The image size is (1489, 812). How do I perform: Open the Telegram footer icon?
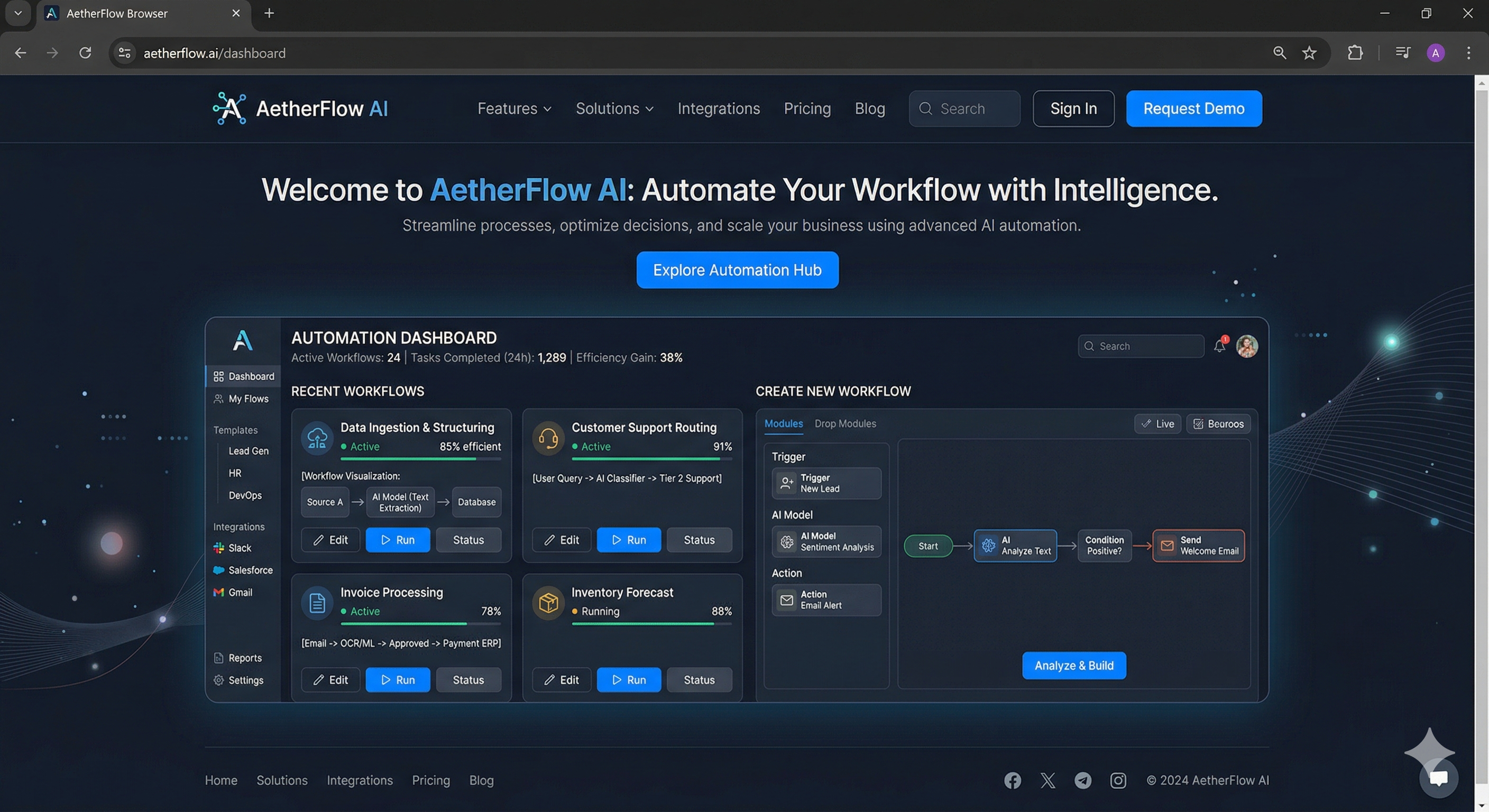[x=1083, y=780]
